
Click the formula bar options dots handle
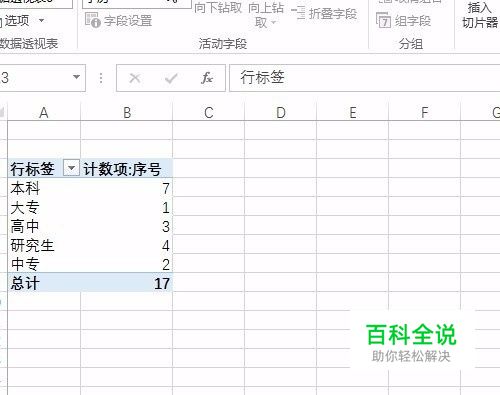click(101, 78)
